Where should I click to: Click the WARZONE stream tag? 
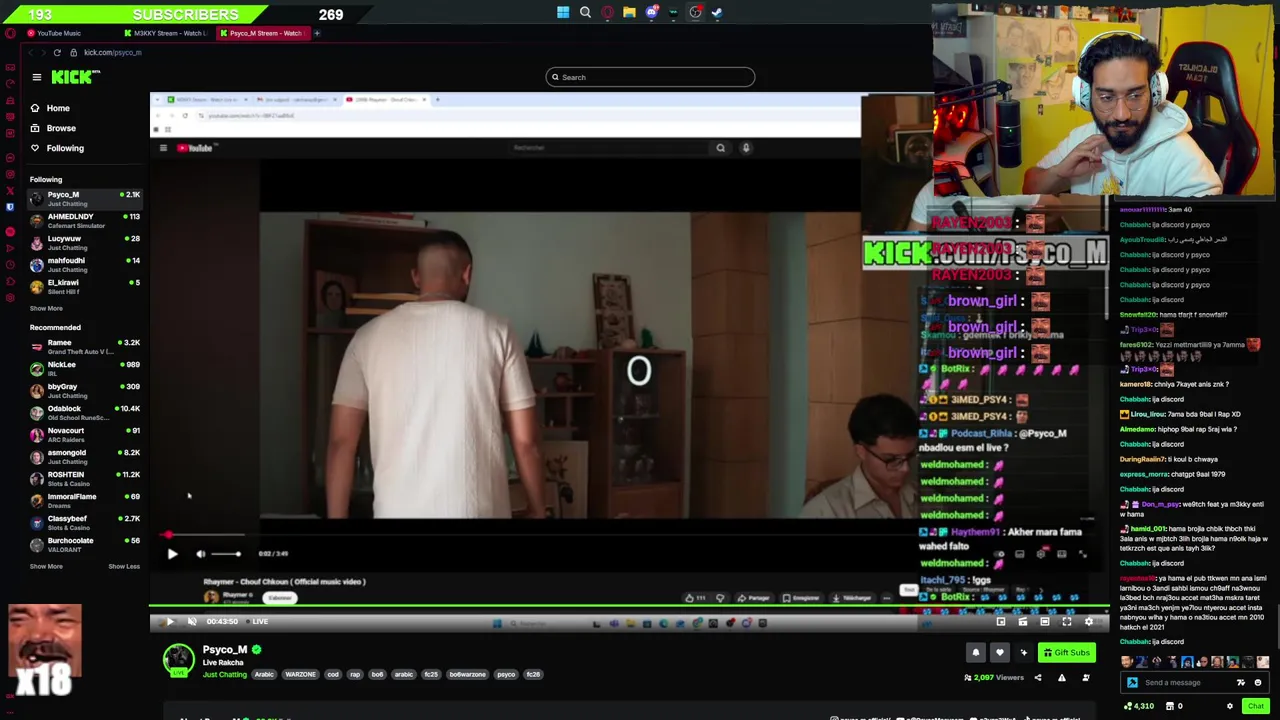click(300, 675)
